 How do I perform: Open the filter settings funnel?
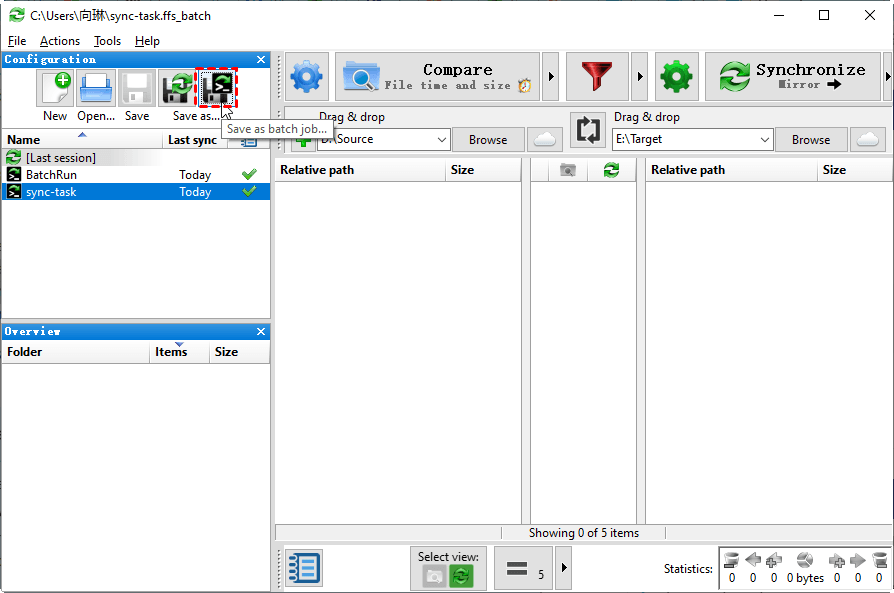pos(597,76)
